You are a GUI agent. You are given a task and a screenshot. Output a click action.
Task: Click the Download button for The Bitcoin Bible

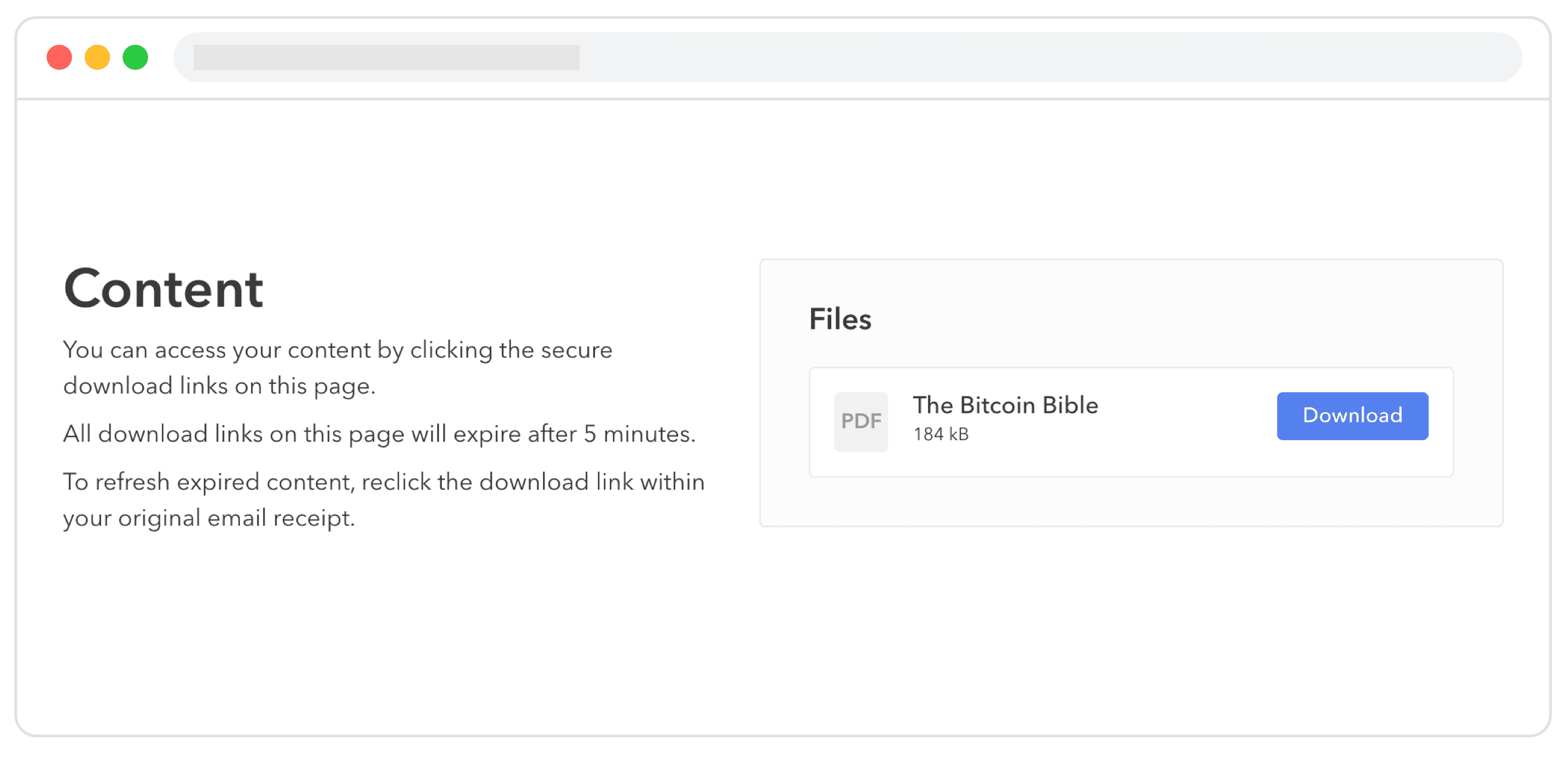click(1353, 415)
